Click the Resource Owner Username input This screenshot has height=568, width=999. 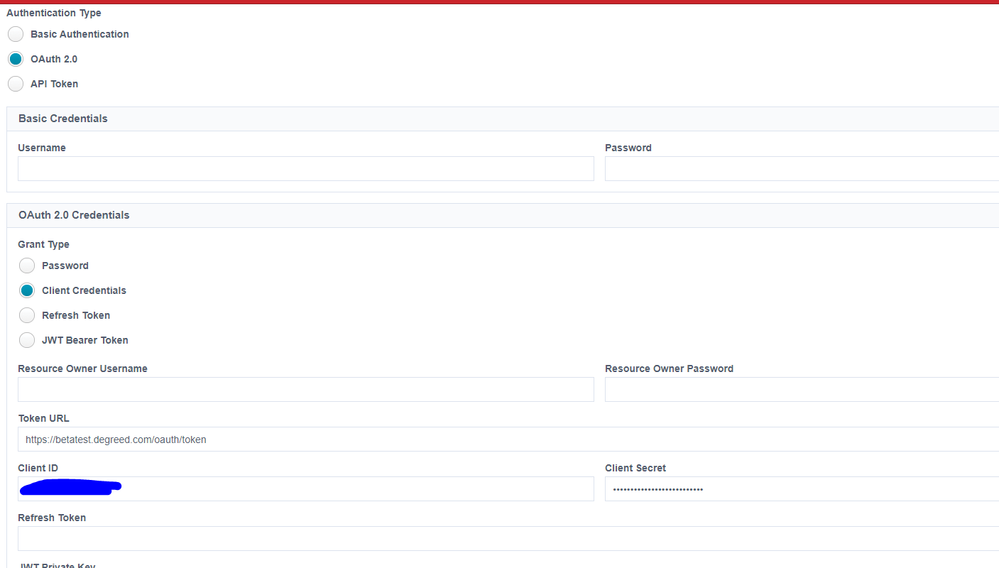(305, 390)
